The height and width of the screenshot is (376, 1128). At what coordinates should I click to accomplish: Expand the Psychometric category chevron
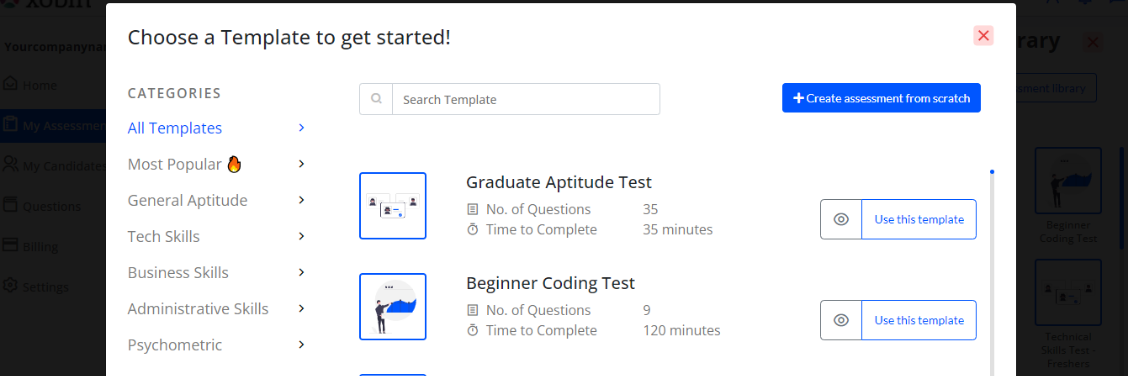[301, 344]
